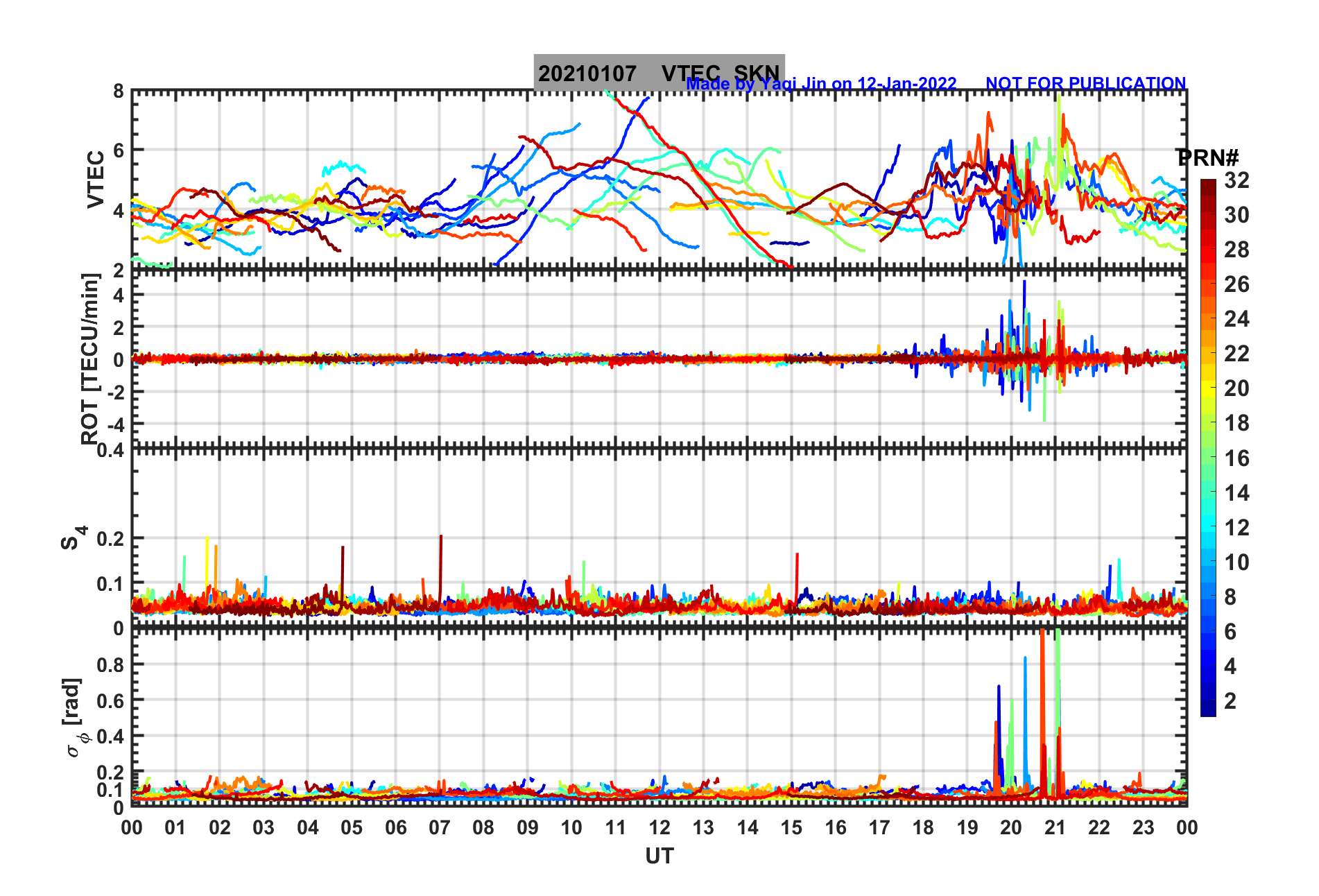Click sigma phi axis tick value 0.8
Image resolution: width=1319 pixels, height=896 pixels.
pyautogui.click(x=111, y=664)
